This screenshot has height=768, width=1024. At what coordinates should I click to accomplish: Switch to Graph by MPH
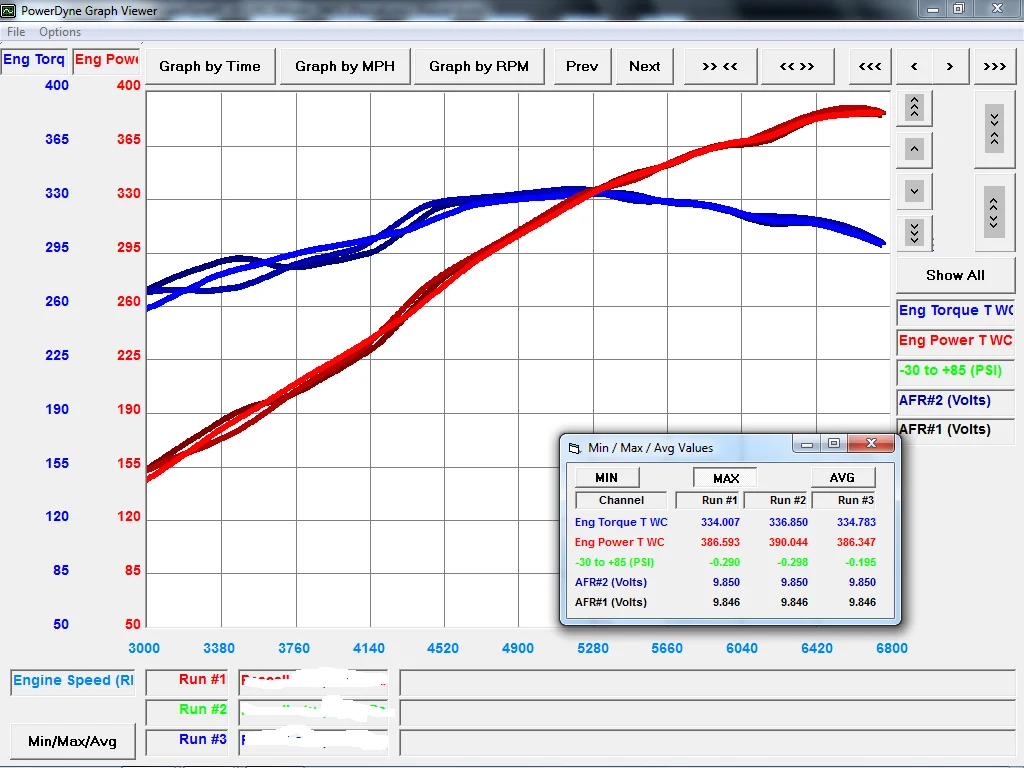[345, 66]
